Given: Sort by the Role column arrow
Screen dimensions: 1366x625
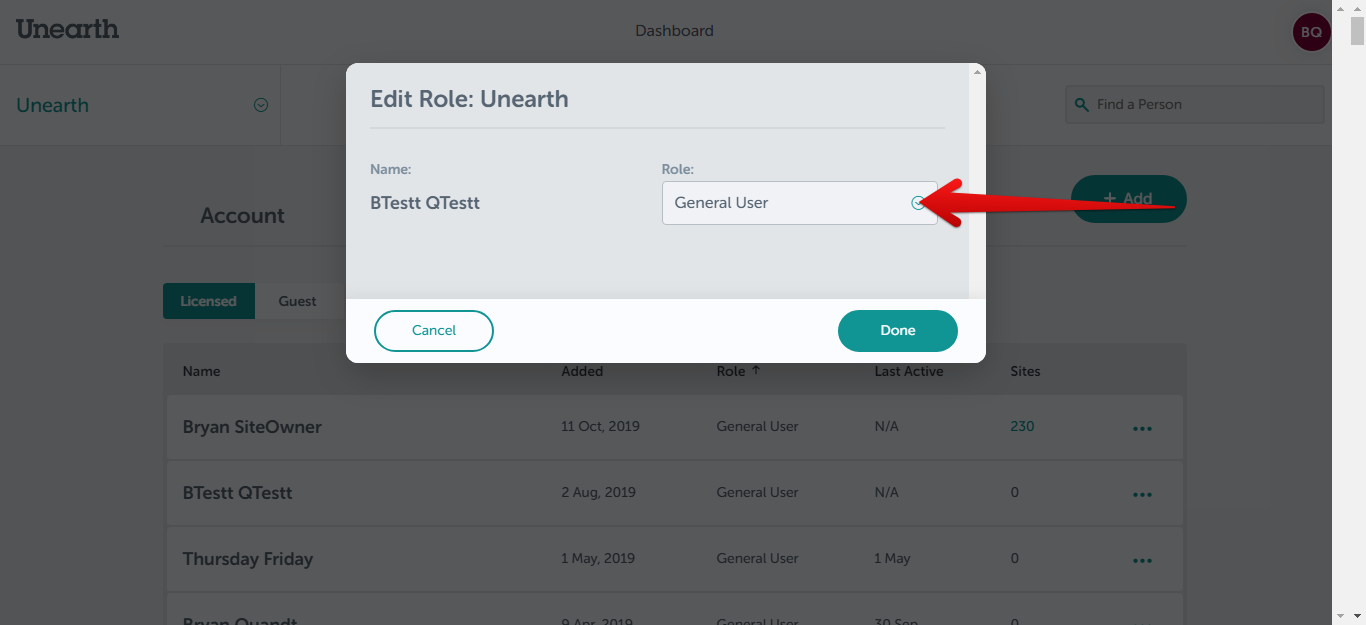Looking at the screenshot, I should [756, 370].
